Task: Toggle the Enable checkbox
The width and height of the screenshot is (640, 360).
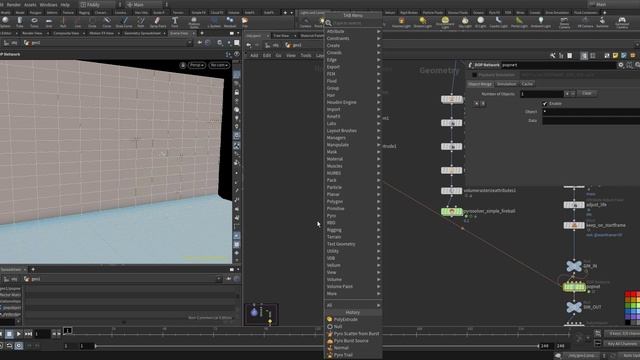Action: point(544,104)
